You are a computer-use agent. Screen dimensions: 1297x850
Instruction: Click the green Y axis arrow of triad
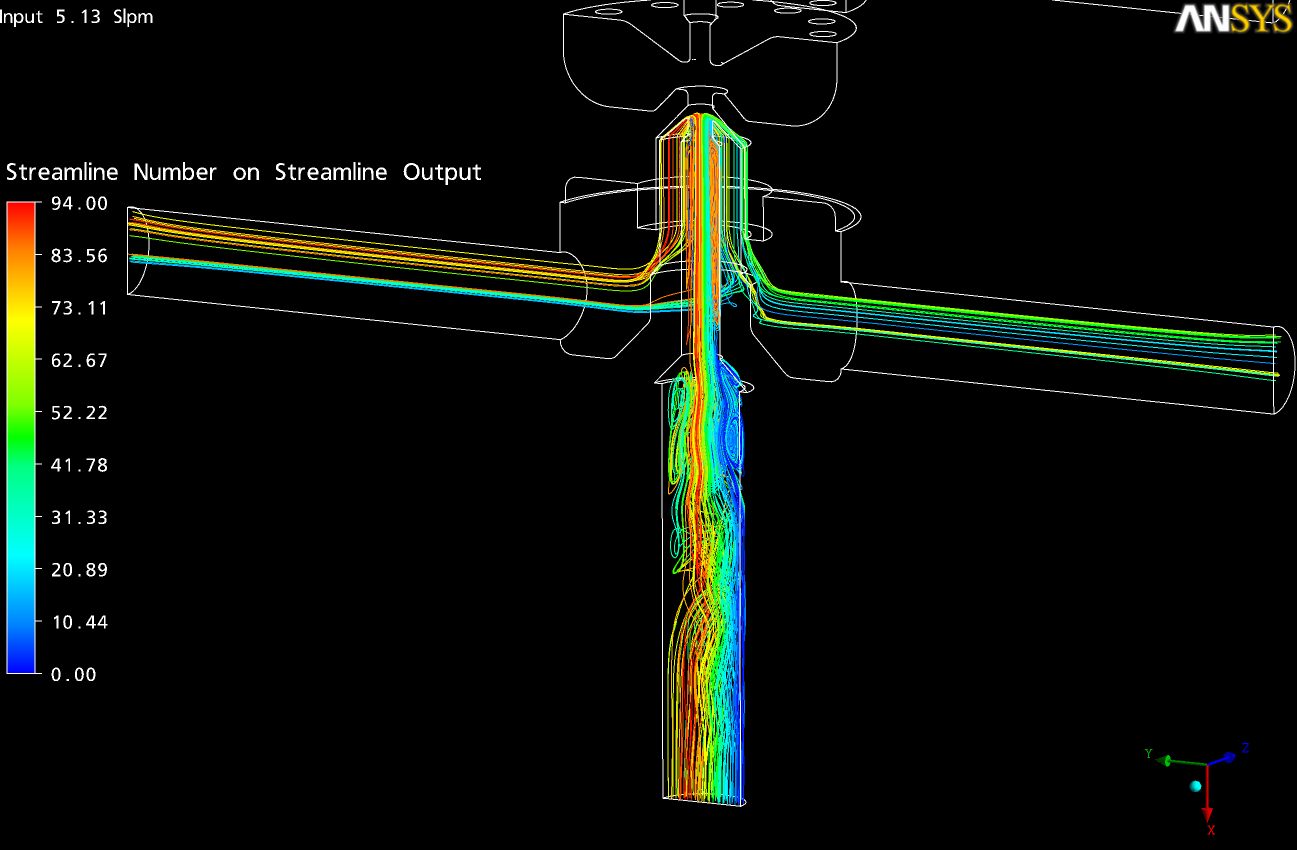click(x=1180, y=761)
